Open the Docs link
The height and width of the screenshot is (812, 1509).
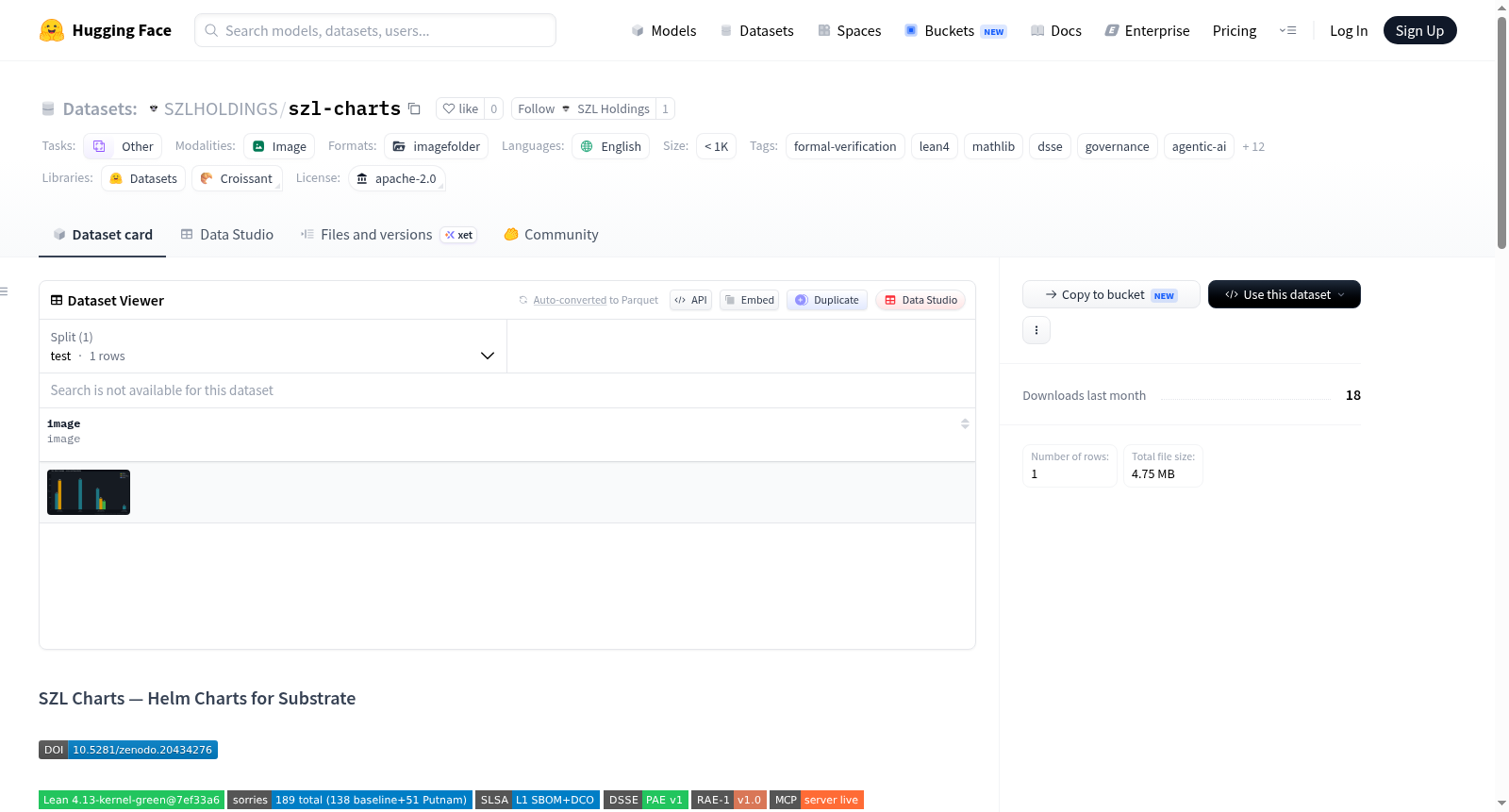tap(1056, 30)
